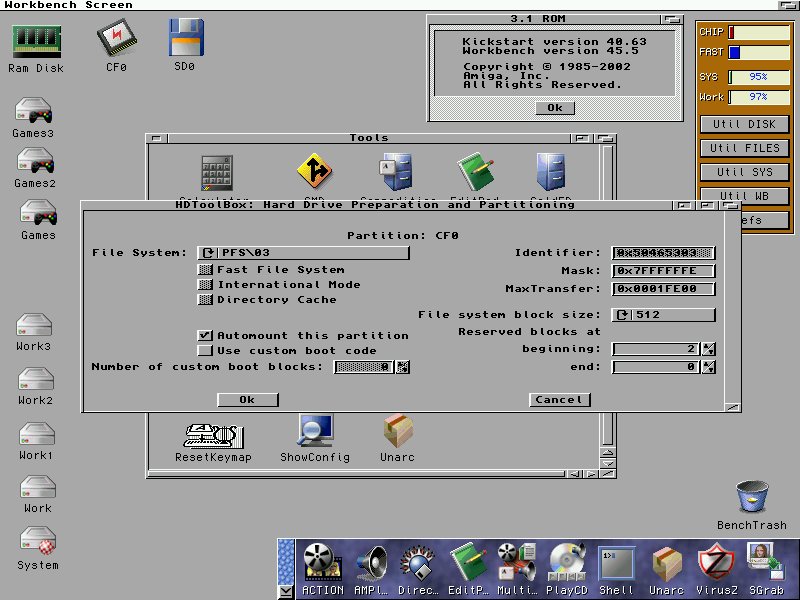The image size is (800, 600).
Task: Click the Tools window scroll-down arrow
Action: coord(608,464)
